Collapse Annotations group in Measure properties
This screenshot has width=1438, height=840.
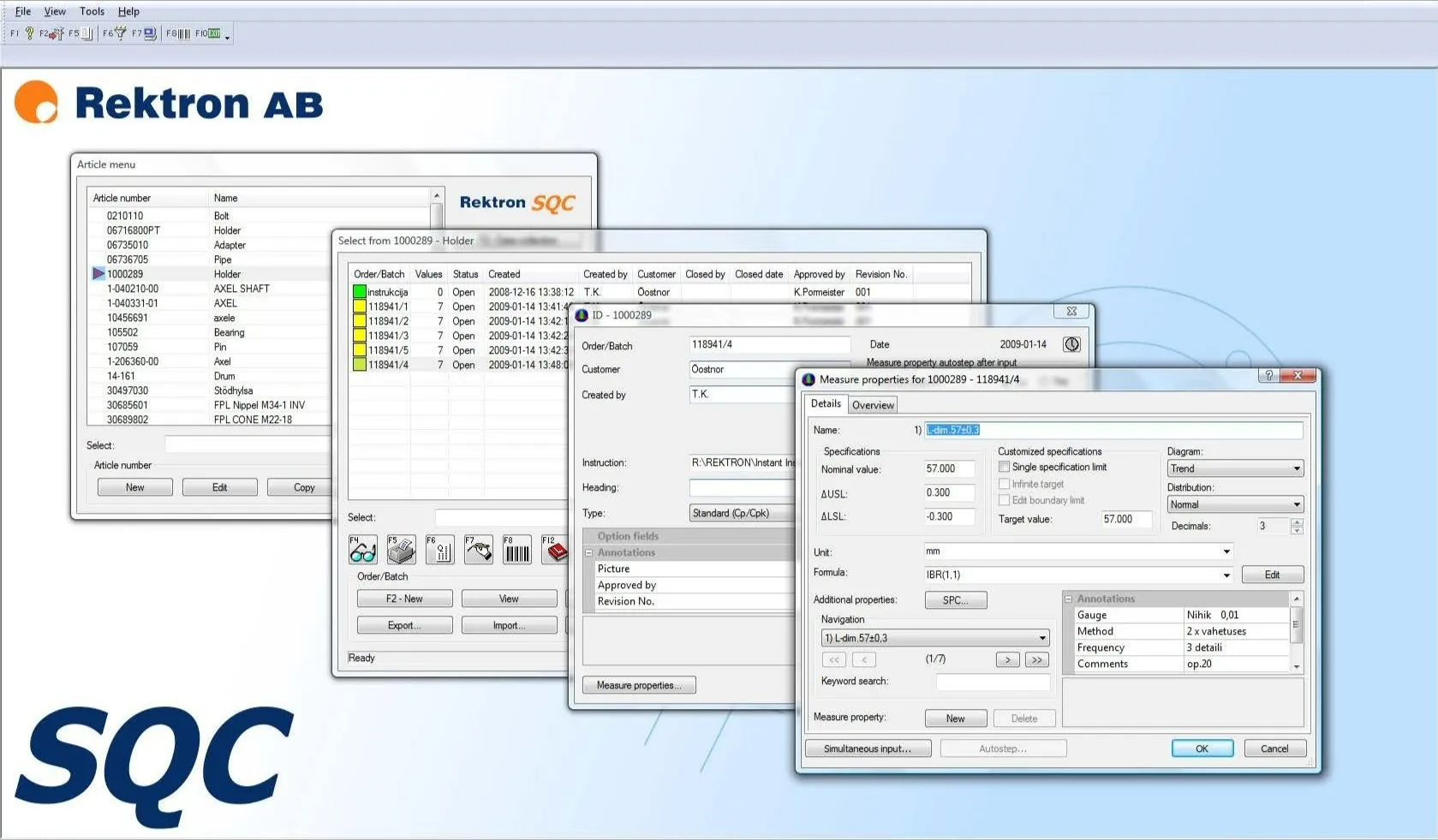pos(1069,599)
